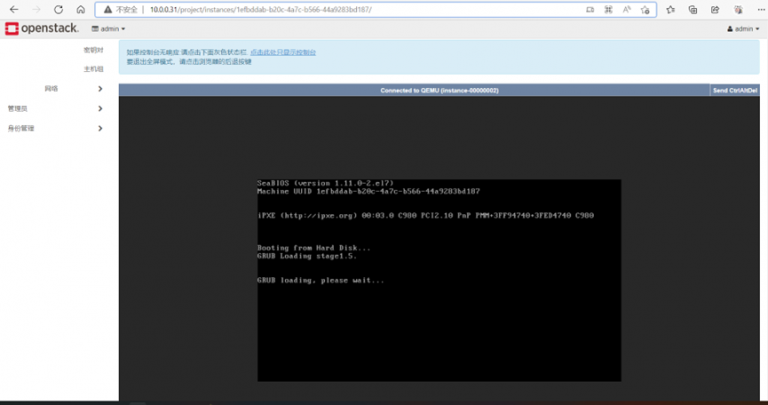Open the admin project dropdown
This screenshot has width=768, height=405.
[108, 29]
